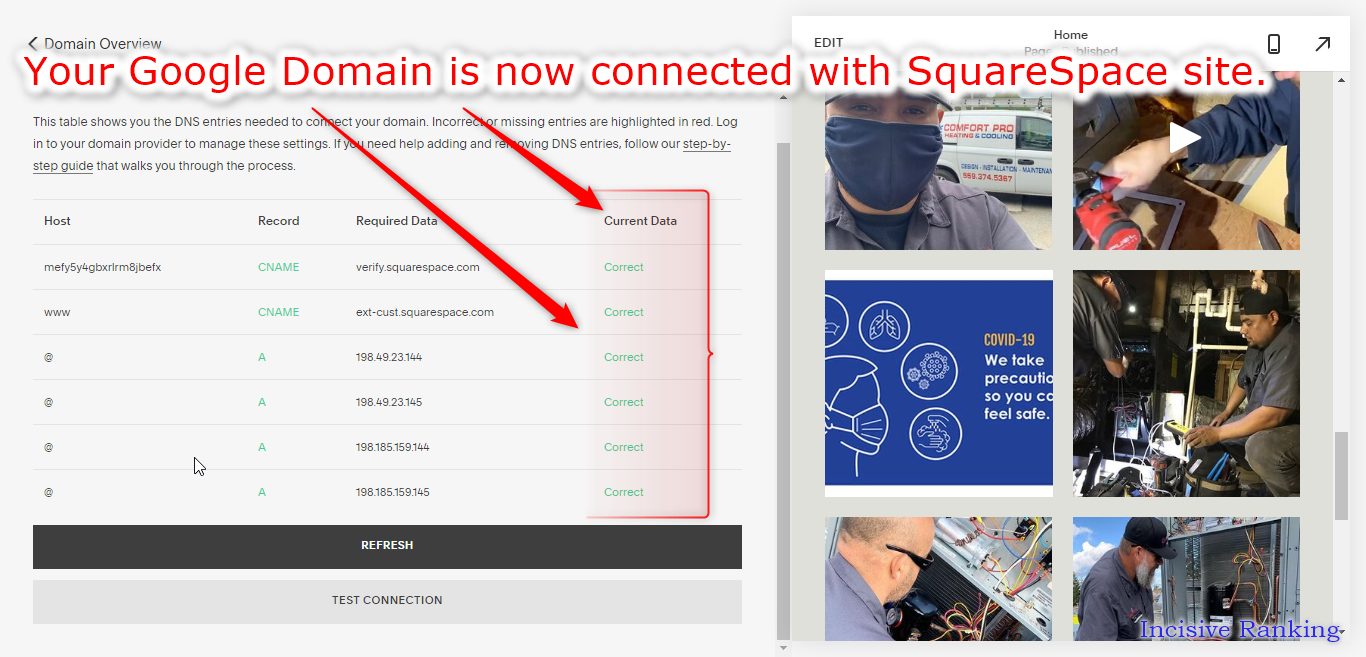The height and width of the screenshot is (657, 1366).
Task: Click the right preview scrollbar thumb
Action: 1341,476
